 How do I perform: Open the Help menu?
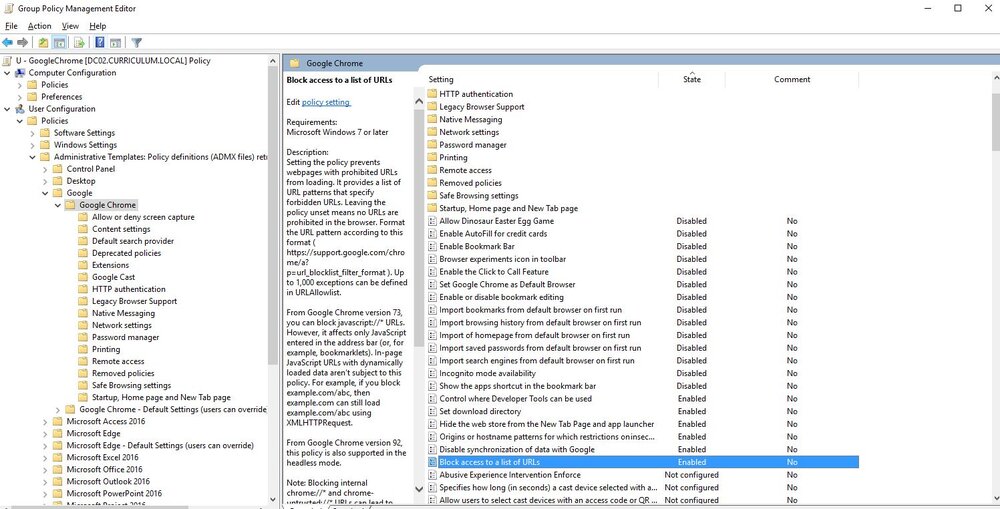click(98, 26)
